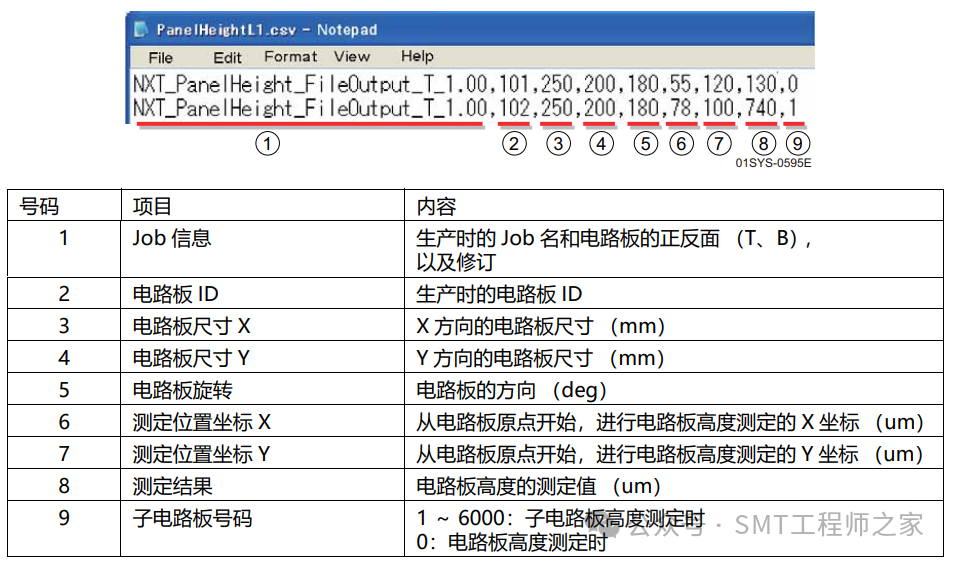The image size is (954, 563).
Task: Click the figure code 01SYS-0595E
Action: pyautogui.click(x=773, y=163)
